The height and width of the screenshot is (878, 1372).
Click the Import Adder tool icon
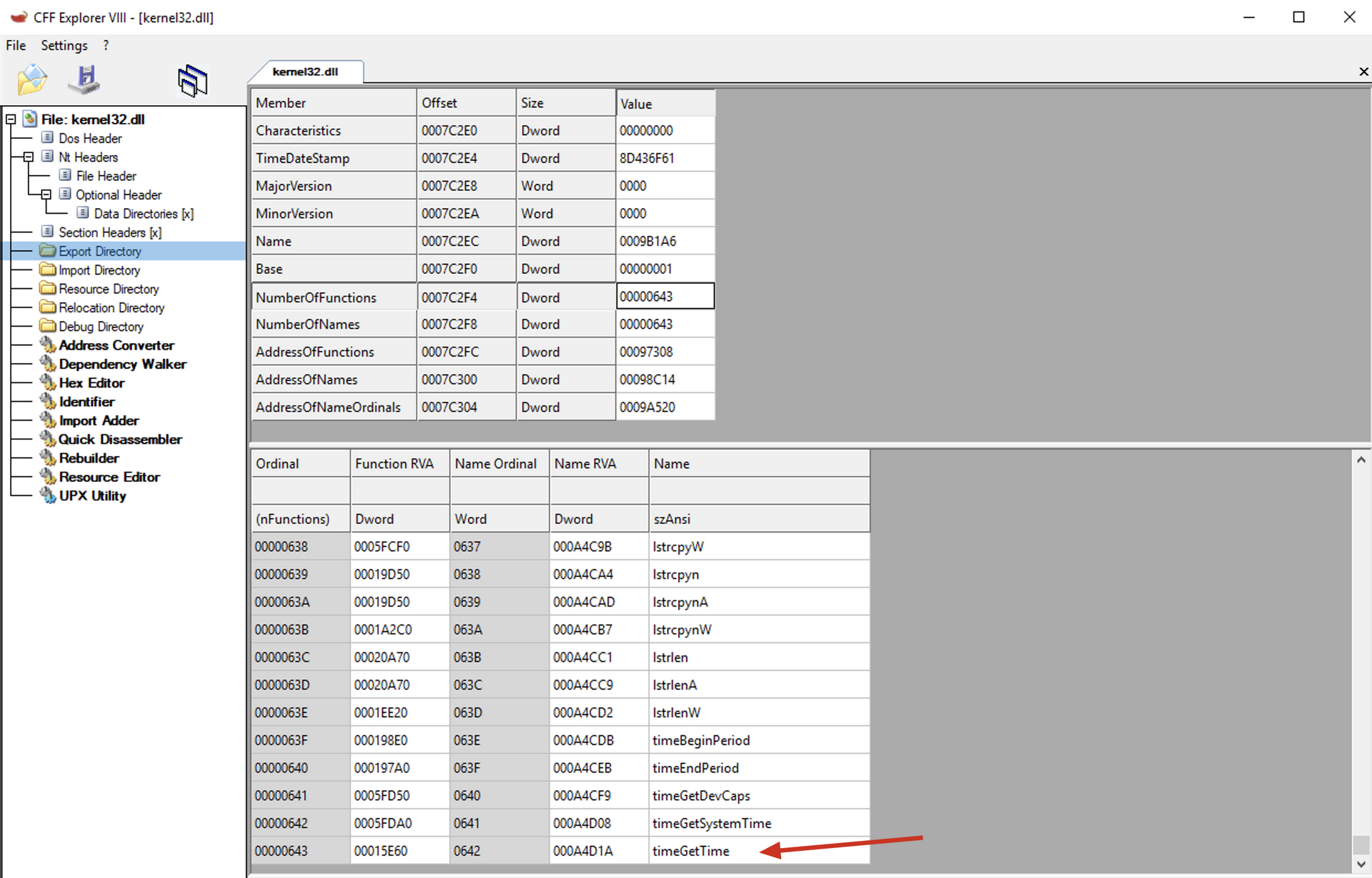pyautogui.click(x=48, y=420)
